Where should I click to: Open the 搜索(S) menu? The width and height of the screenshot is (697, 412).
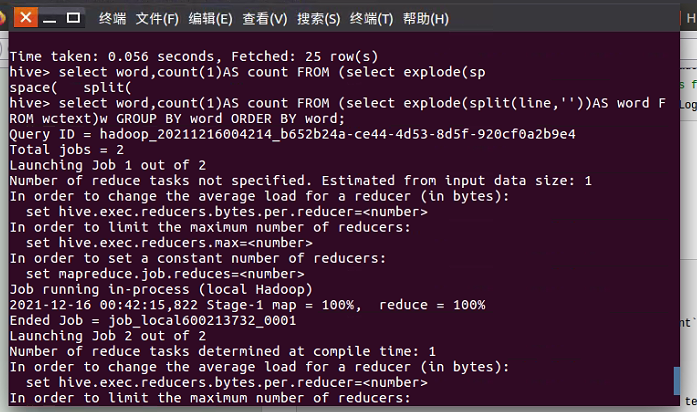tap(318, 19)
